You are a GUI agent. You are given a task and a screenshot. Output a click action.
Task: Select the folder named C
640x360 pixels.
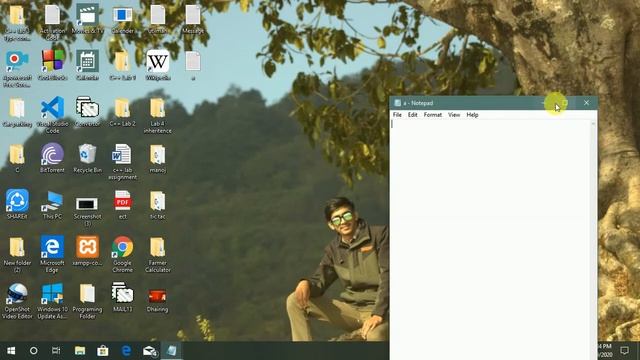pyautogui.click(x=17, y=158)
